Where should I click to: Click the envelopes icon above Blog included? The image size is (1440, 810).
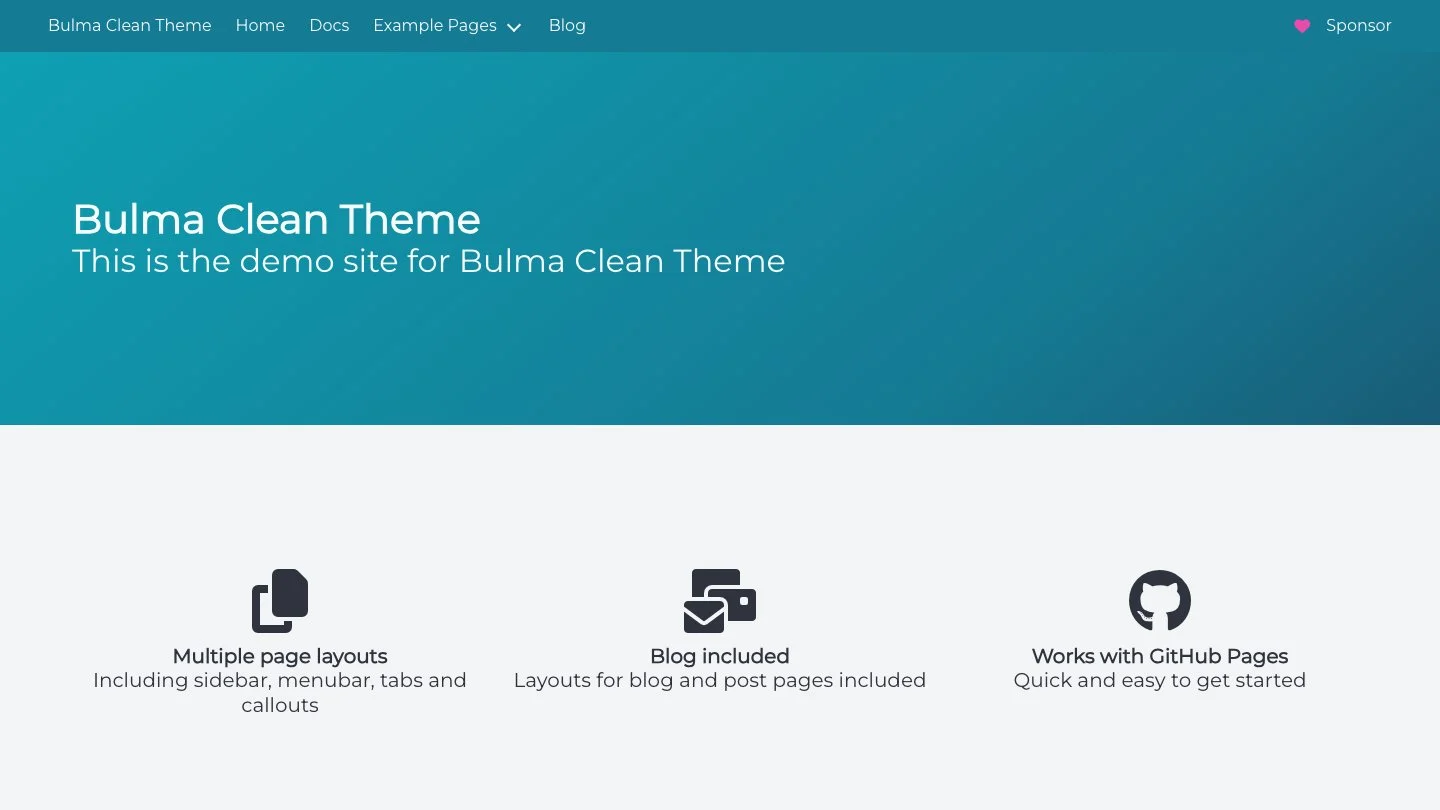pos(720,601)
